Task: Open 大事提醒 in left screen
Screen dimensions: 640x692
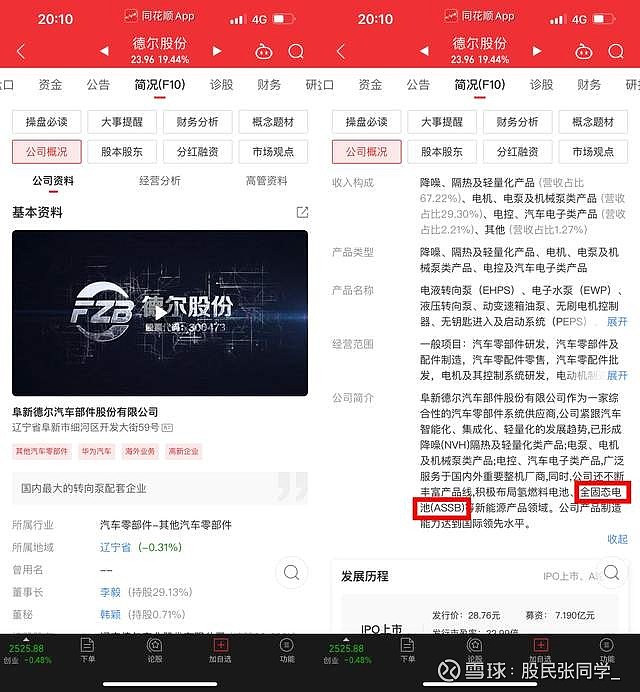Action: (122, 122)
